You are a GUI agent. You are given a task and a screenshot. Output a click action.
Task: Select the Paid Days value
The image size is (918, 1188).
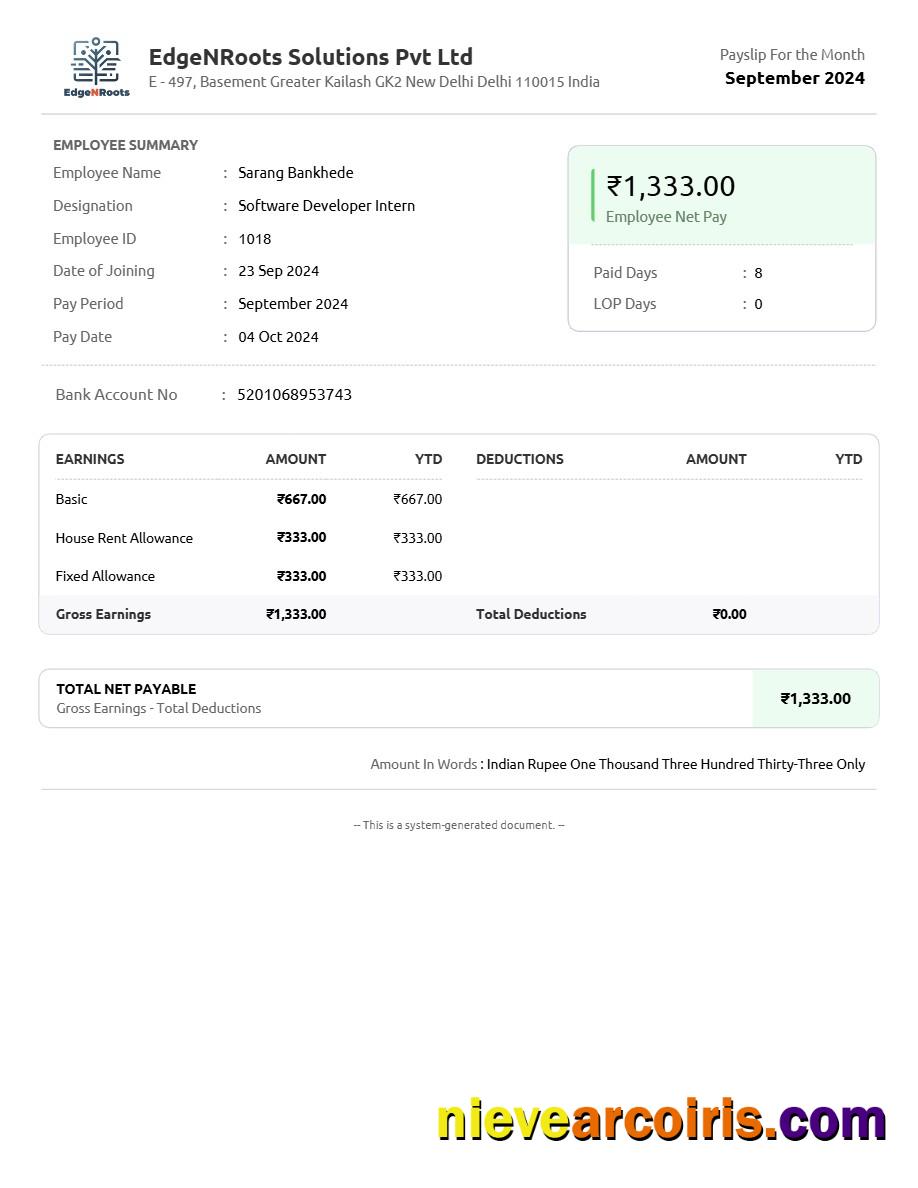click(758, 273)
